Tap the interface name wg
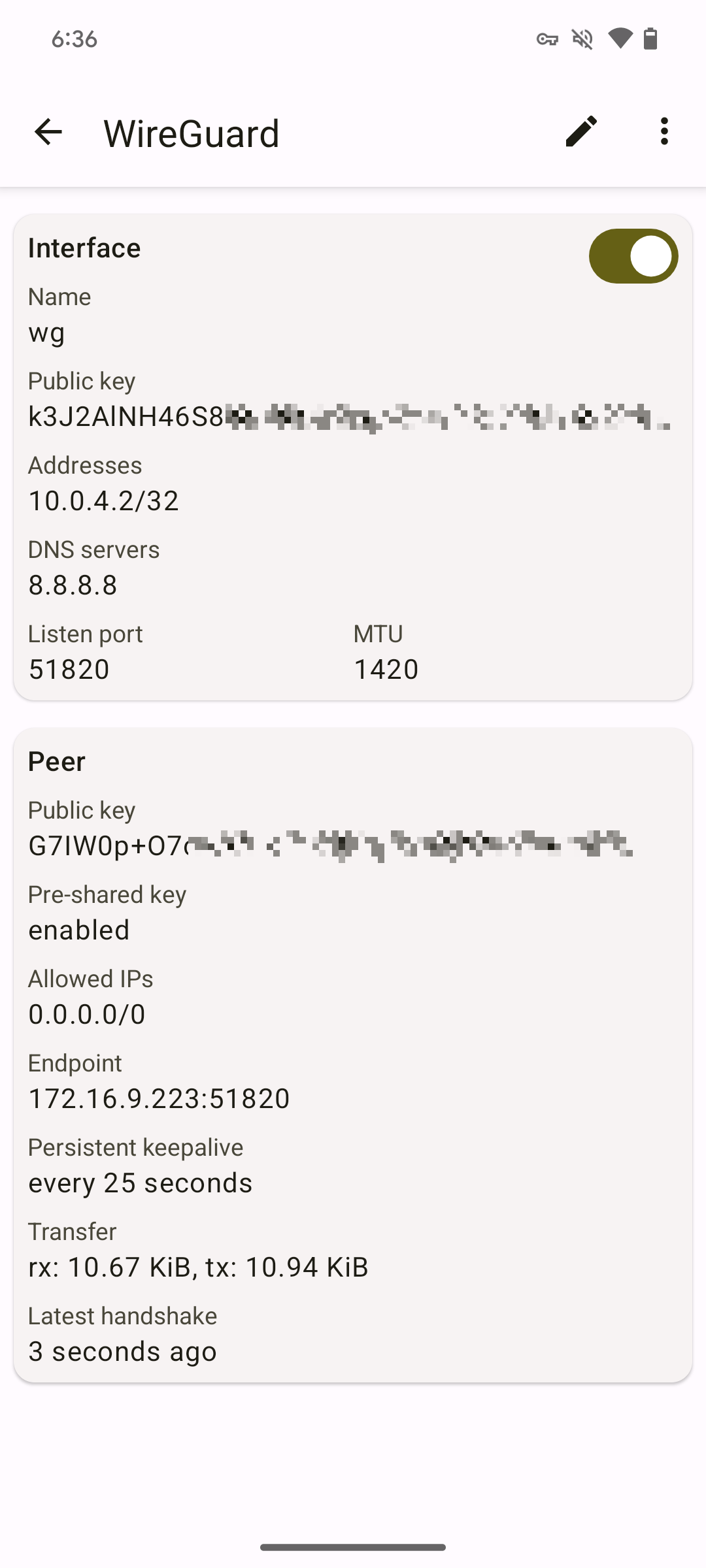The height and width of the screenshot is (1568, 706). pos(46,334)
